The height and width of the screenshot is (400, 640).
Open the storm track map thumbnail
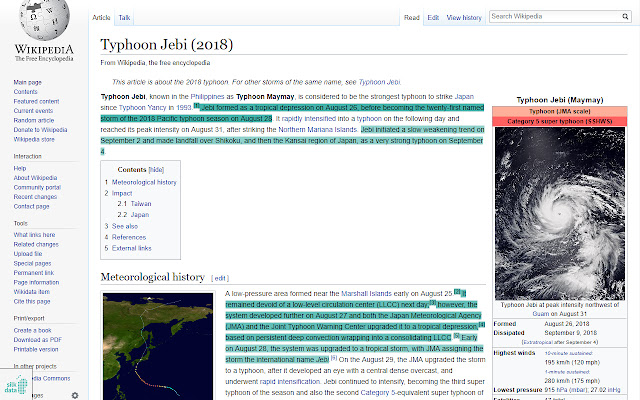click(x=158, y=346)
